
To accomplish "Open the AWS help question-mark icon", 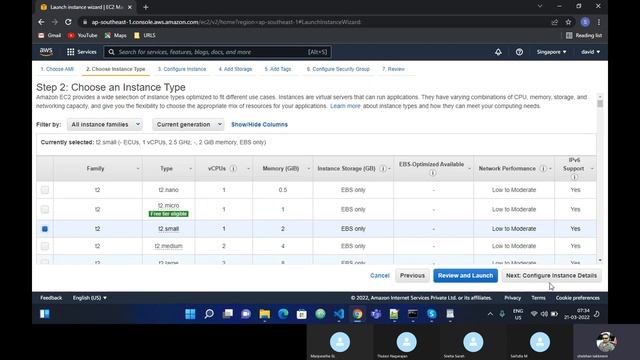I will click(x=519, y=52).
